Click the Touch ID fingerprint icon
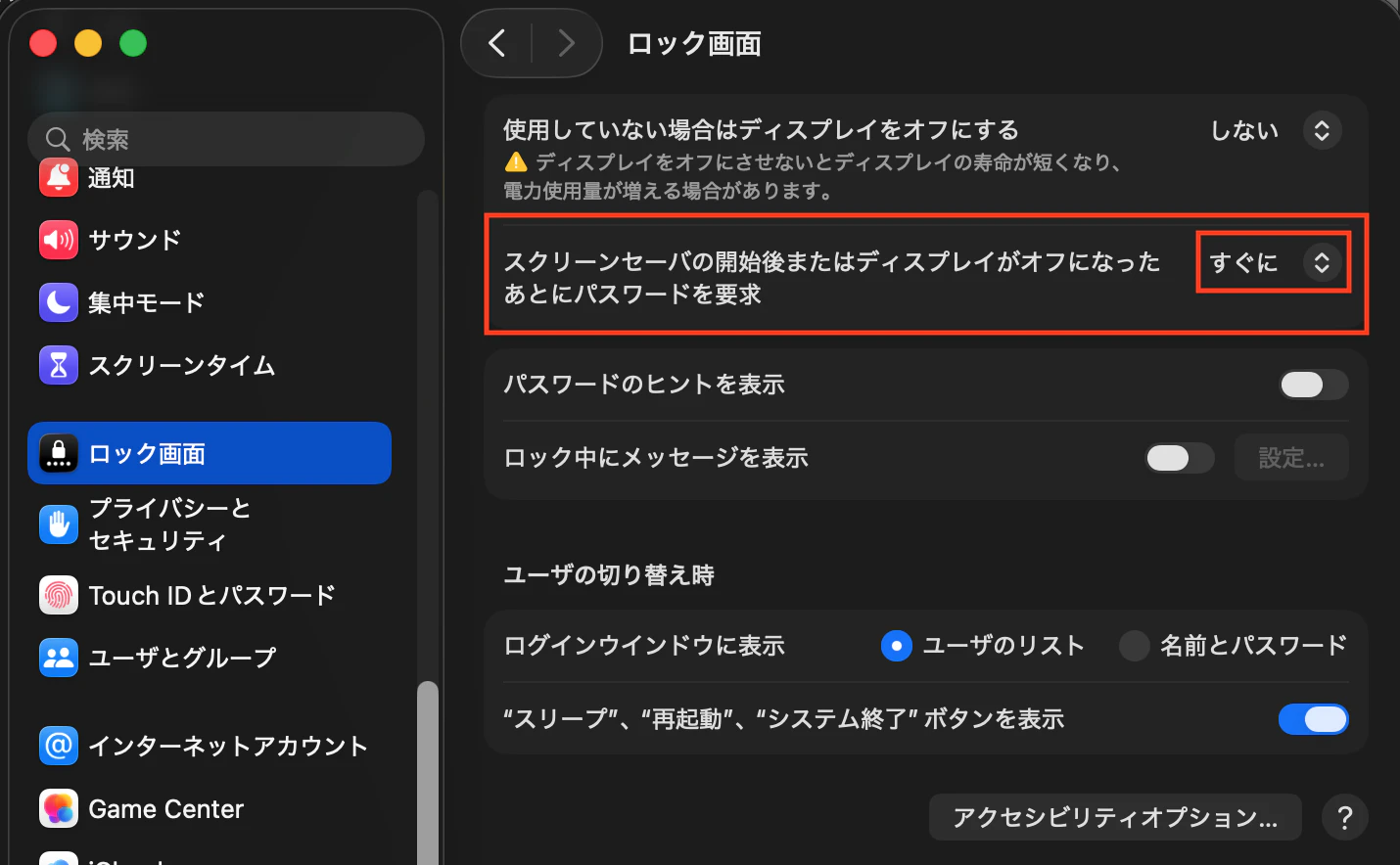This screenshot has width=1400, height=865. tap(59, 595)
